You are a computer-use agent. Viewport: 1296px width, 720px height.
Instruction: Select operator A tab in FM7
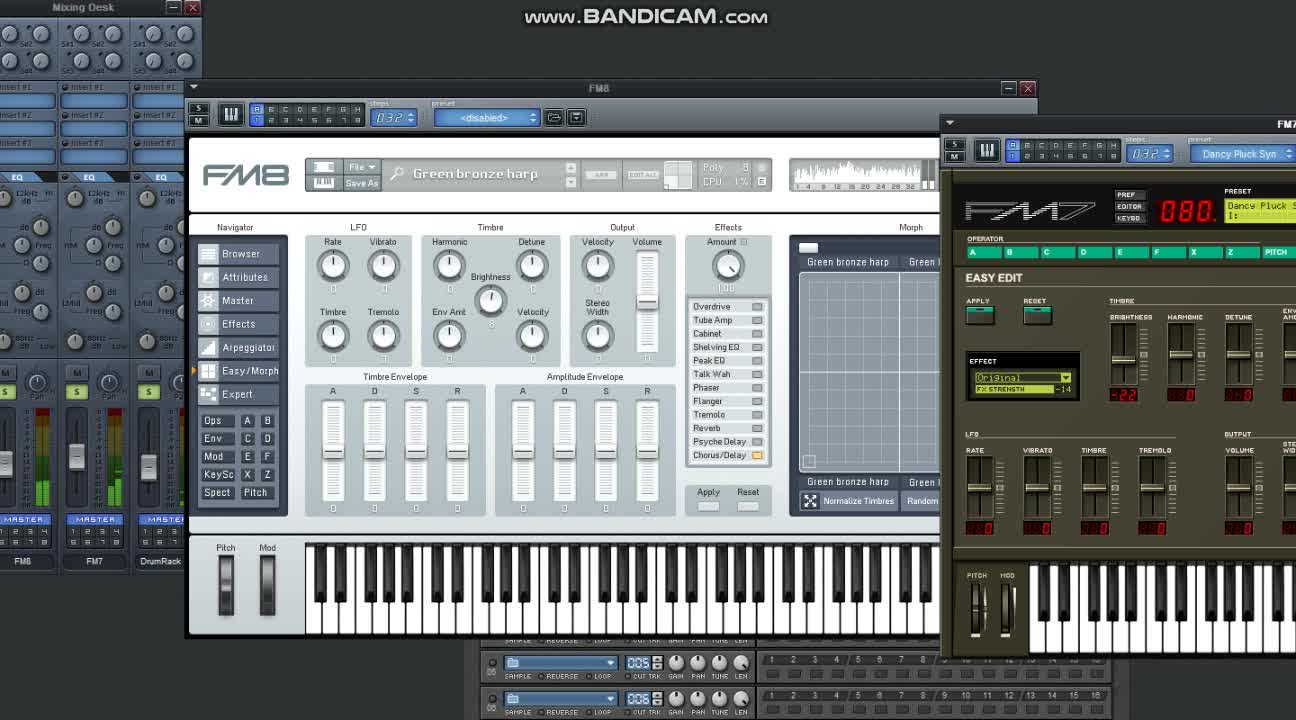click(985, 252)
